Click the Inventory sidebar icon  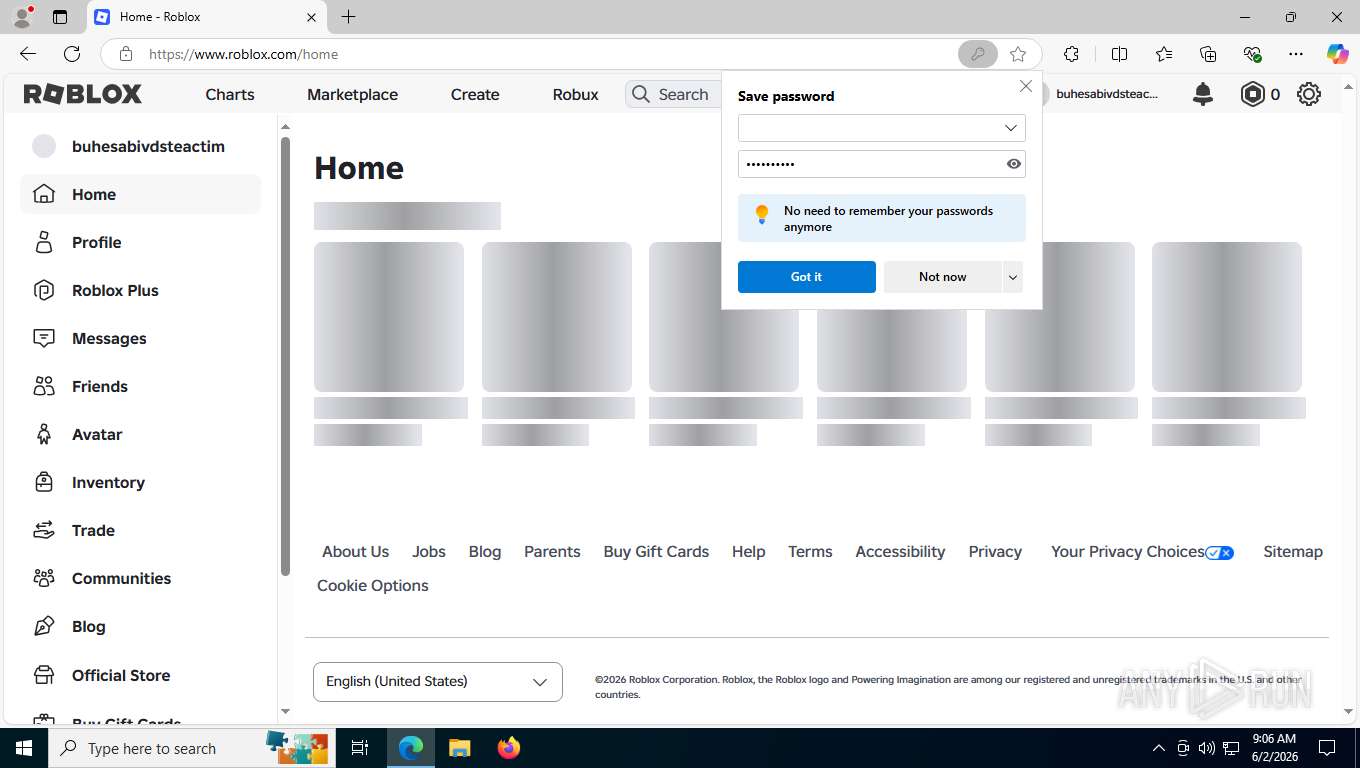point(44,482)
